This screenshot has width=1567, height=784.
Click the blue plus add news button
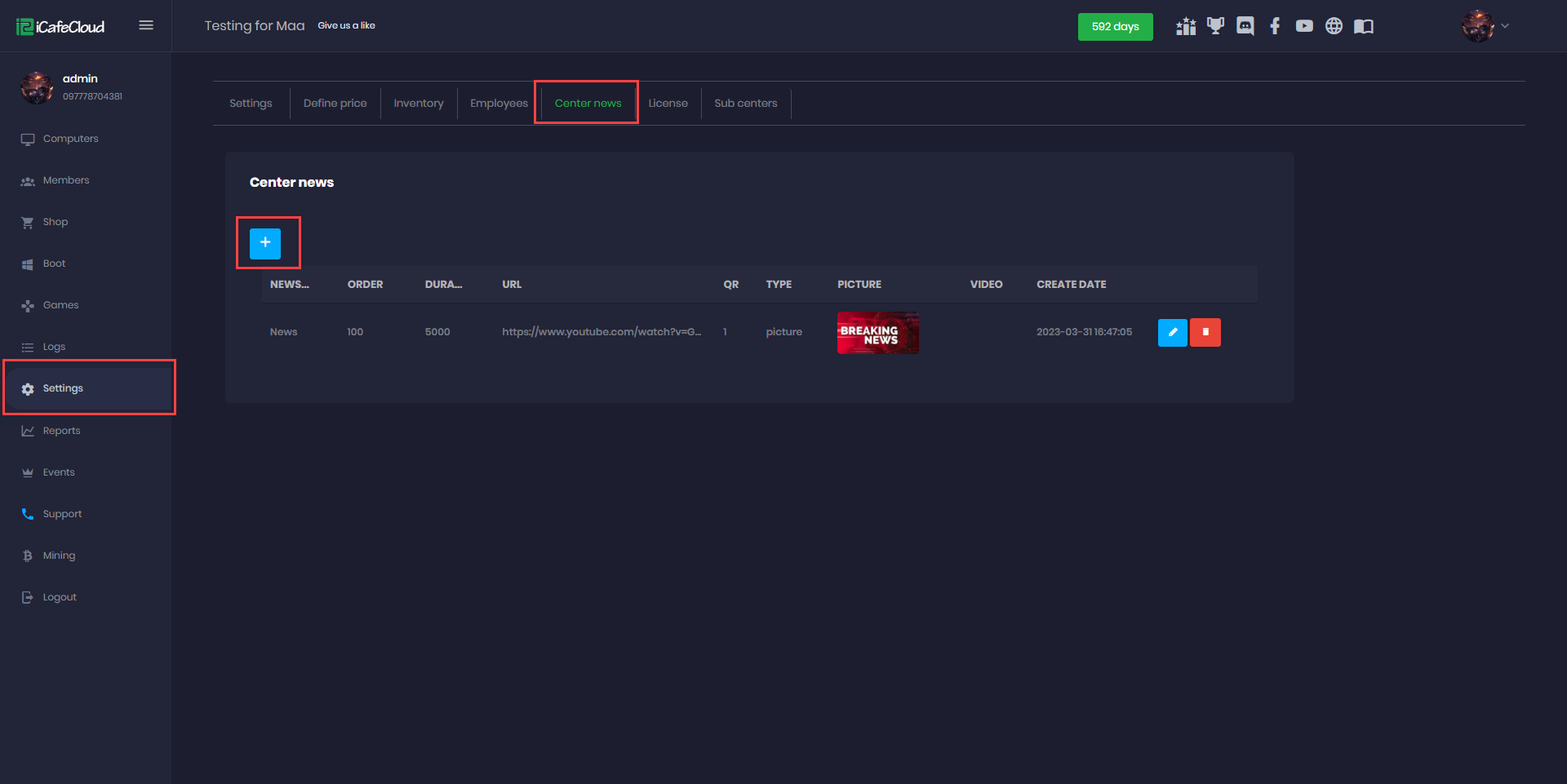click(264, 243)
